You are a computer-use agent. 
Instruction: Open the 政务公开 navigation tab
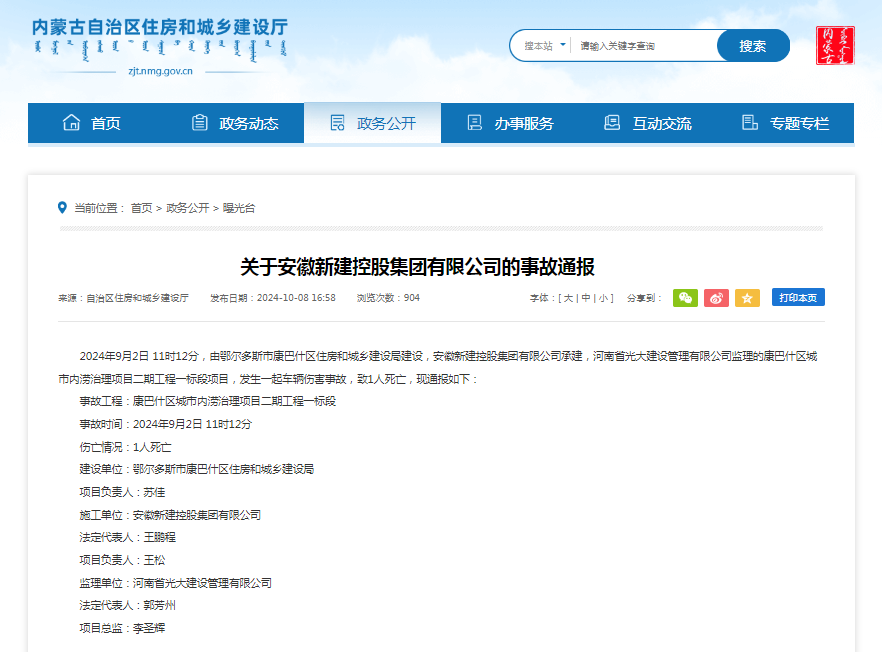click(x=372, y=123)
